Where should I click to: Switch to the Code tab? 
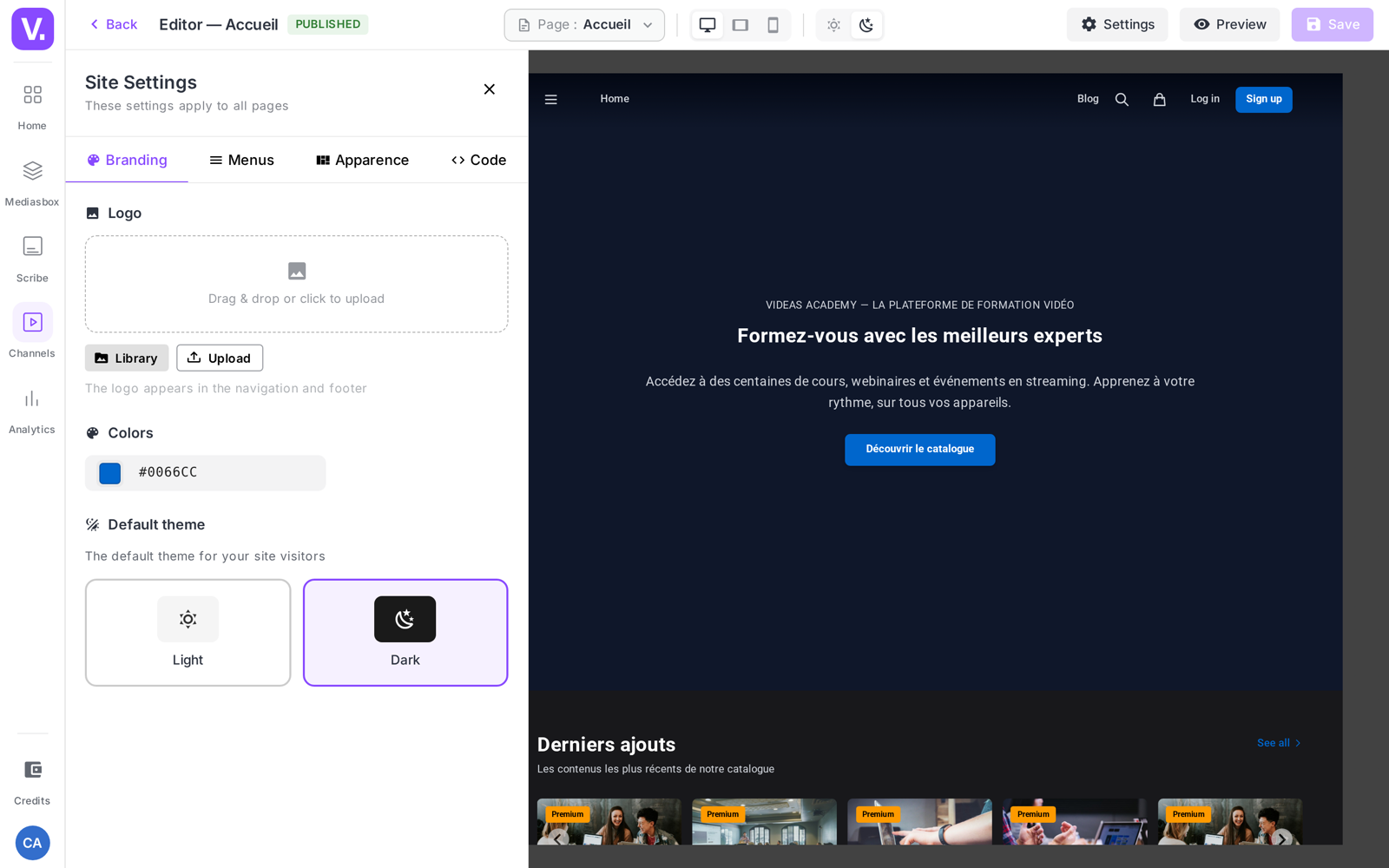coord(479,161)
